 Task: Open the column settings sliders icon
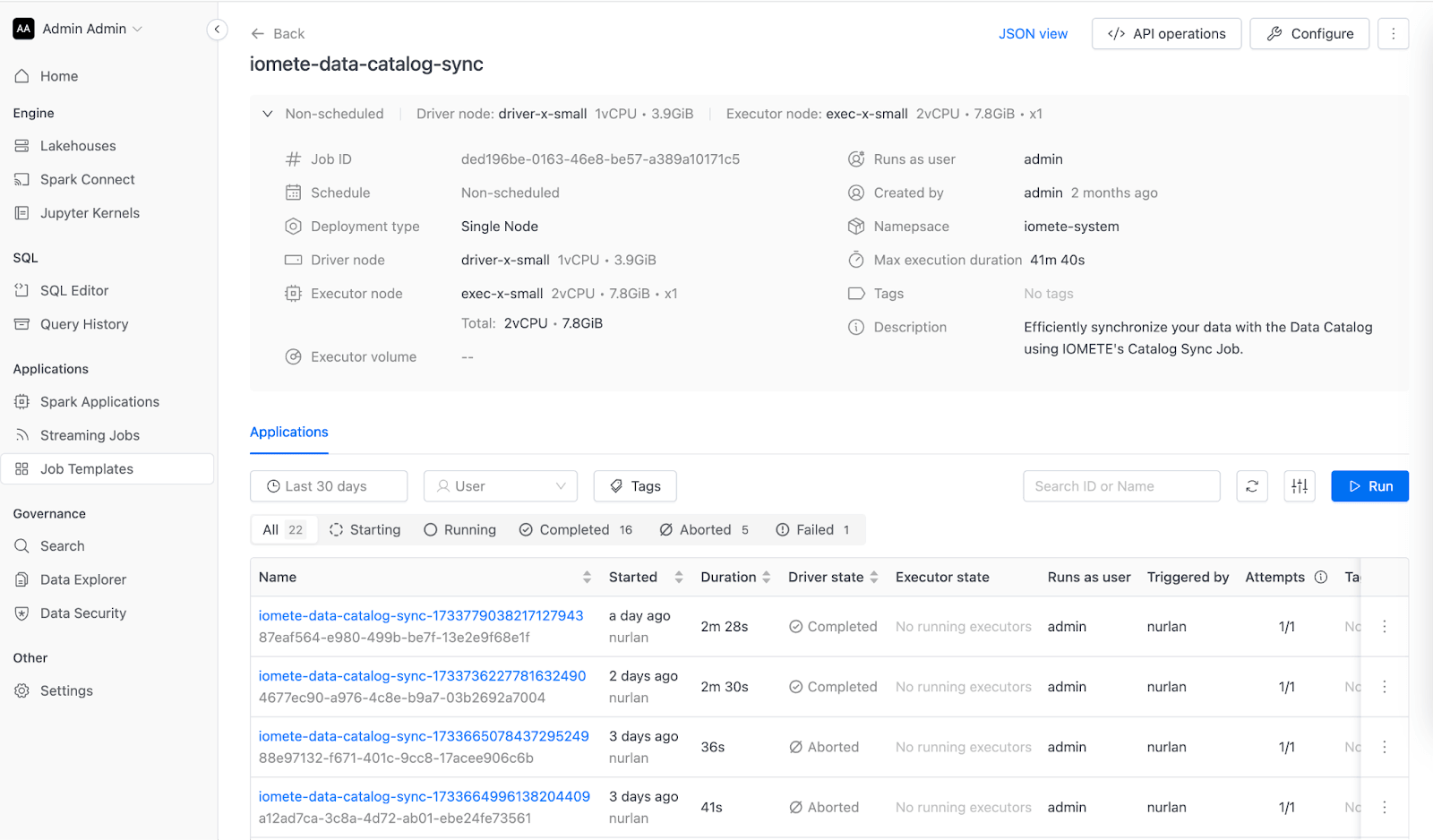point(1300,486)
